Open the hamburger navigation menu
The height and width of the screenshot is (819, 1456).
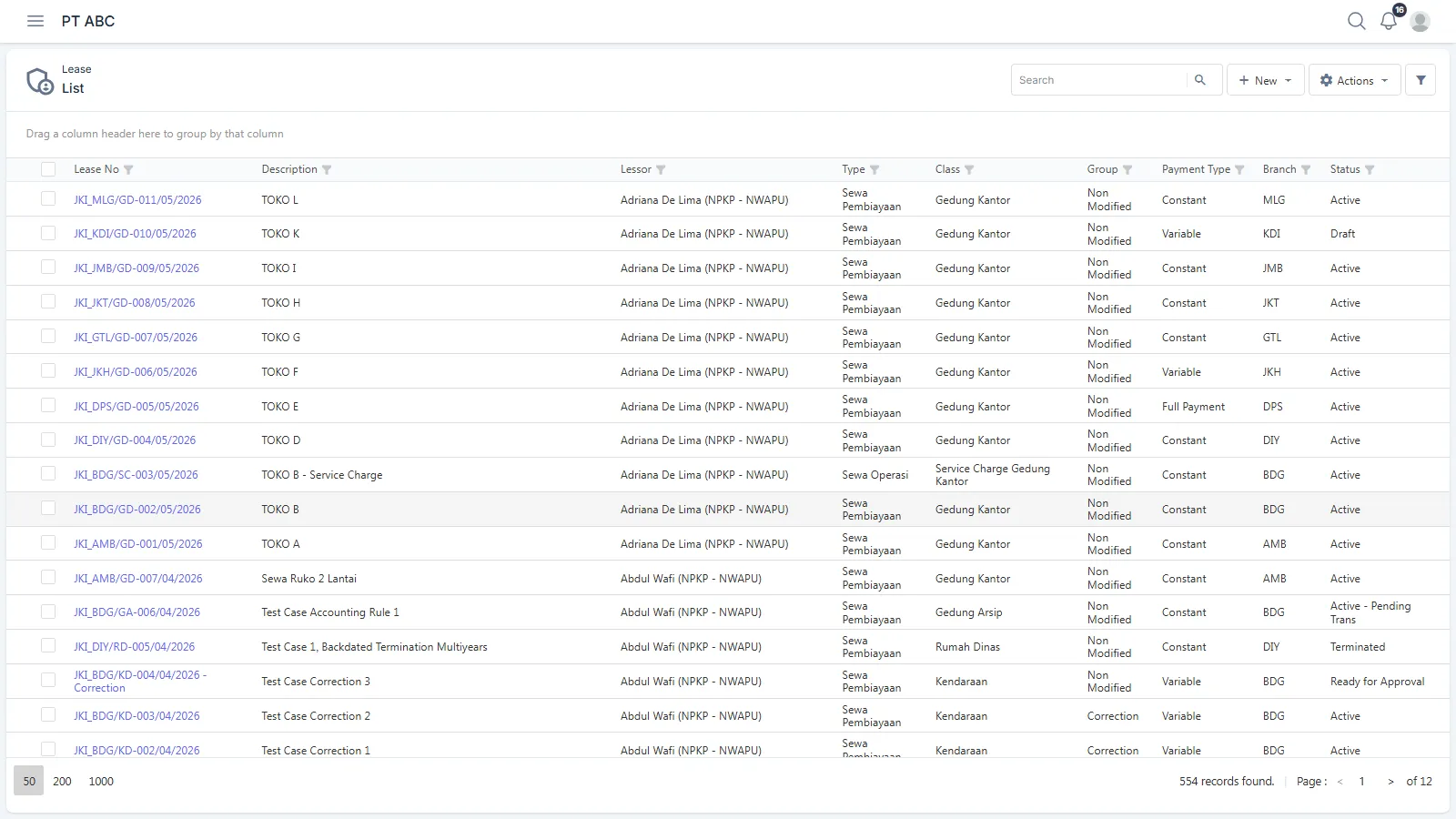pyautogui.click(x=35, y=21)
